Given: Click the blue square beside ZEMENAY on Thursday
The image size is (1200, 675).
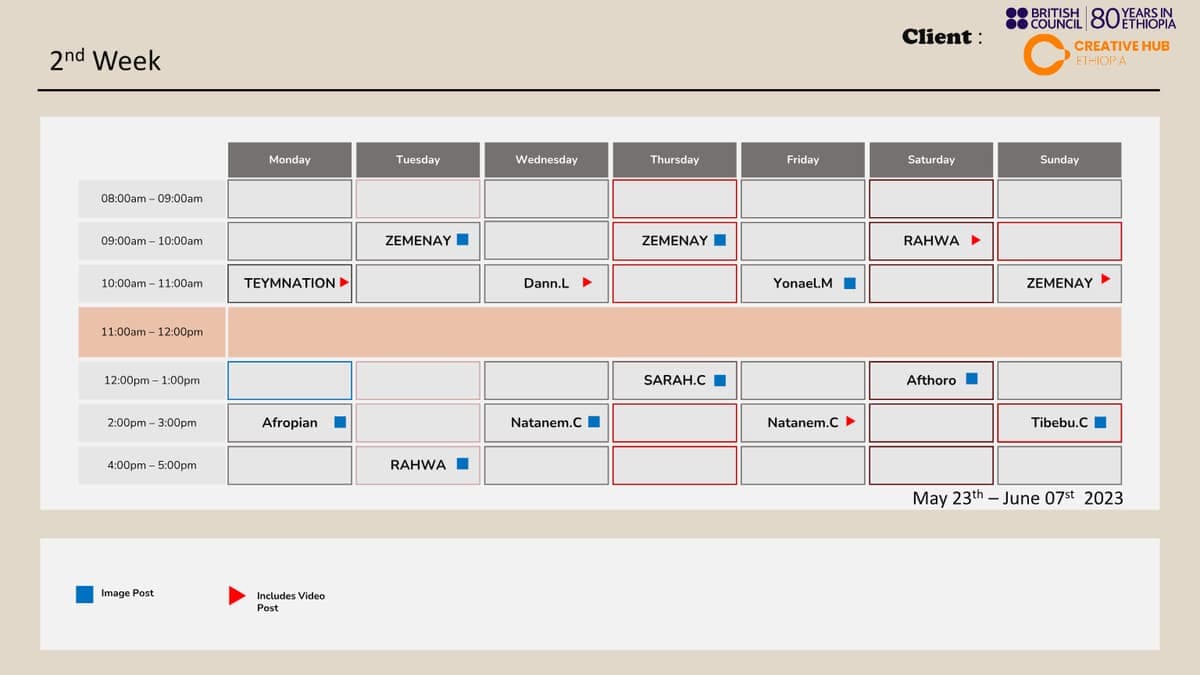Looking at the screenshot, I should [720, 240].
